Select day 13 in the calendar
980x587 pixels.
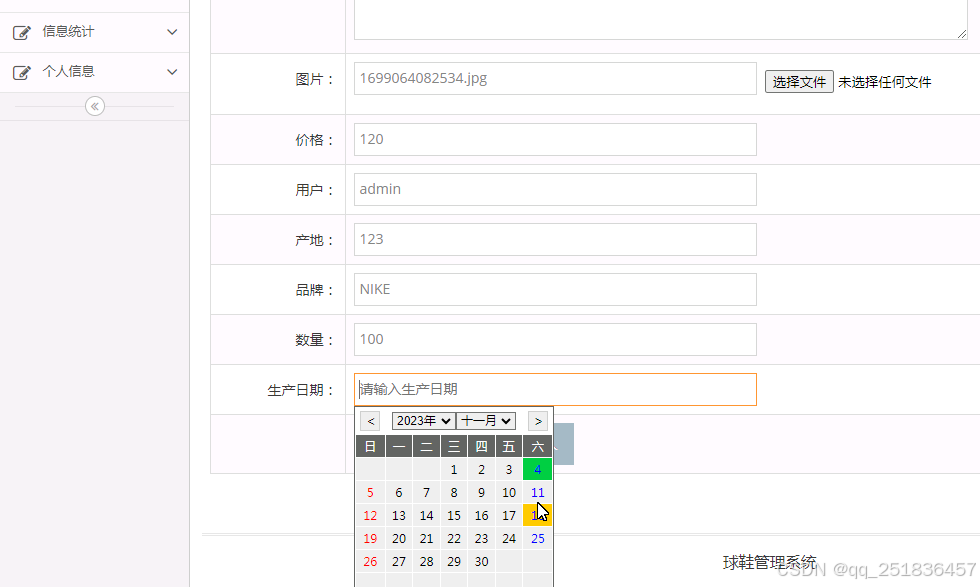pyautogui.click(x=399, y=516)
